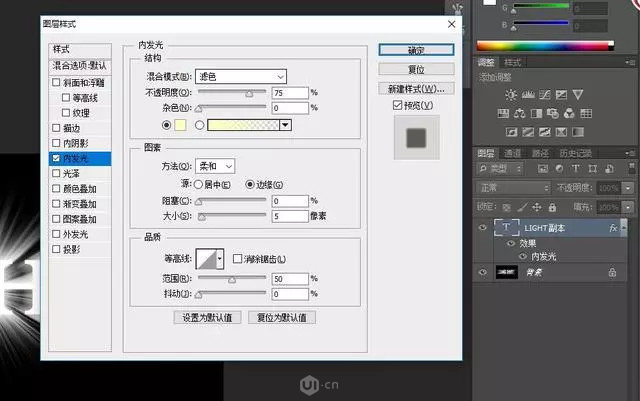
Task: Hide the LIGHT 副本 layer with eye icon
Action: click(483, 228)
